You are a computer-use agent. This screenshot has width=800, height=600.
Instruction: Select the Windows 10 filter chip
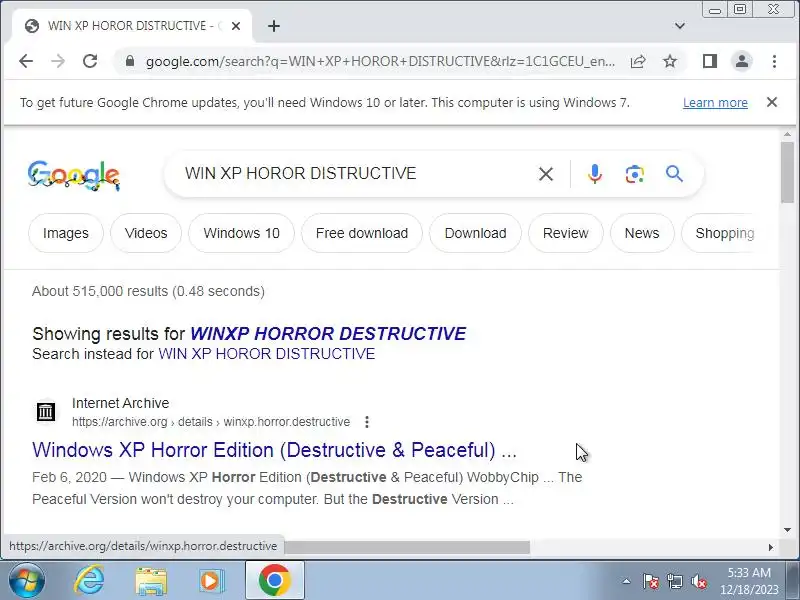pyautogui.click(x=241, y=233)
